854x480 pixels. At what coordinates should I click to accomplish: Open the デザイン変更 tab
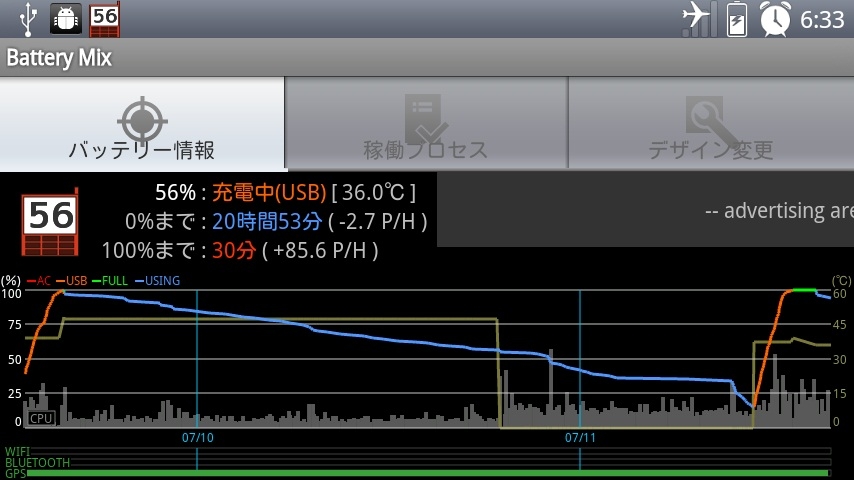tap(711, 124)
